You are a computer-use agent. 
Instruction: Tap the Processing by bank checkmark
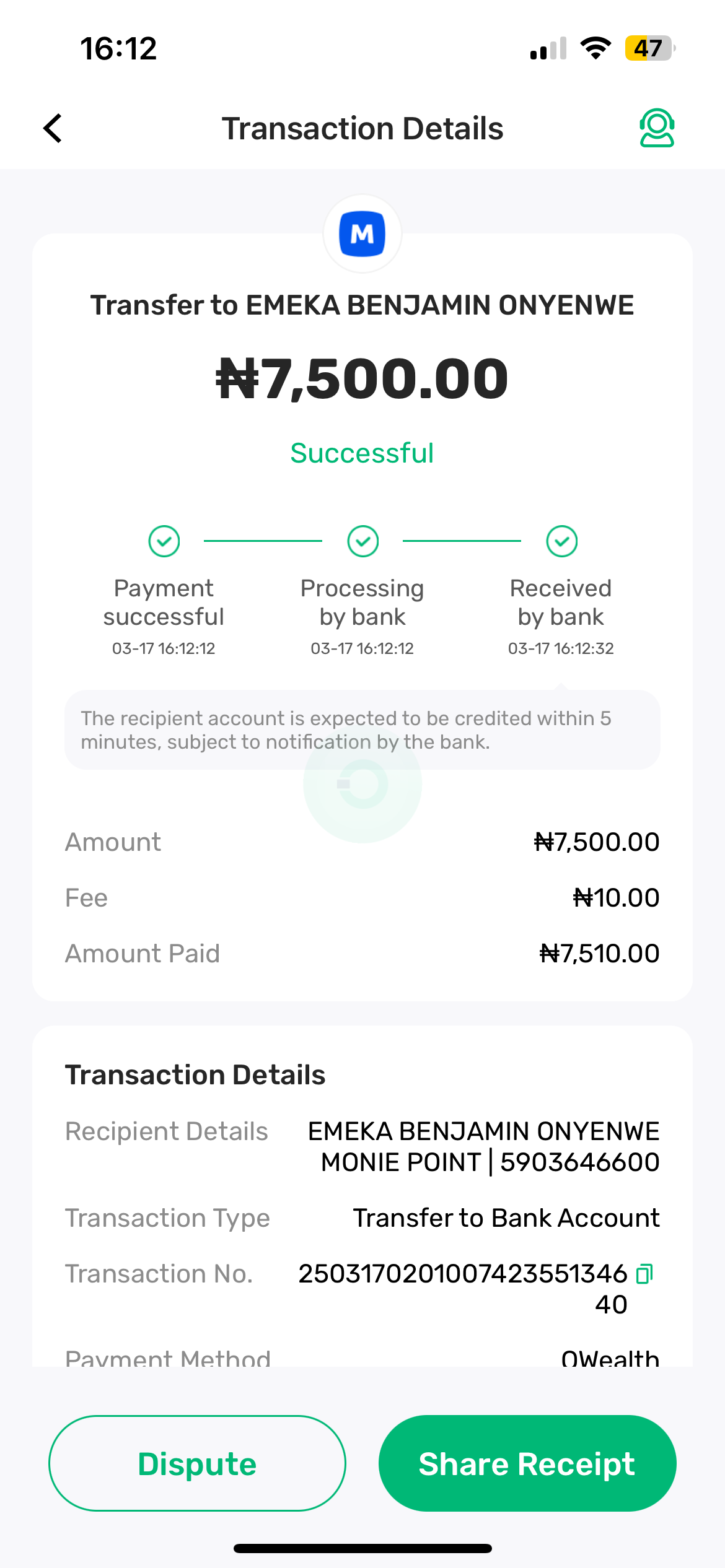coord(363,541)
